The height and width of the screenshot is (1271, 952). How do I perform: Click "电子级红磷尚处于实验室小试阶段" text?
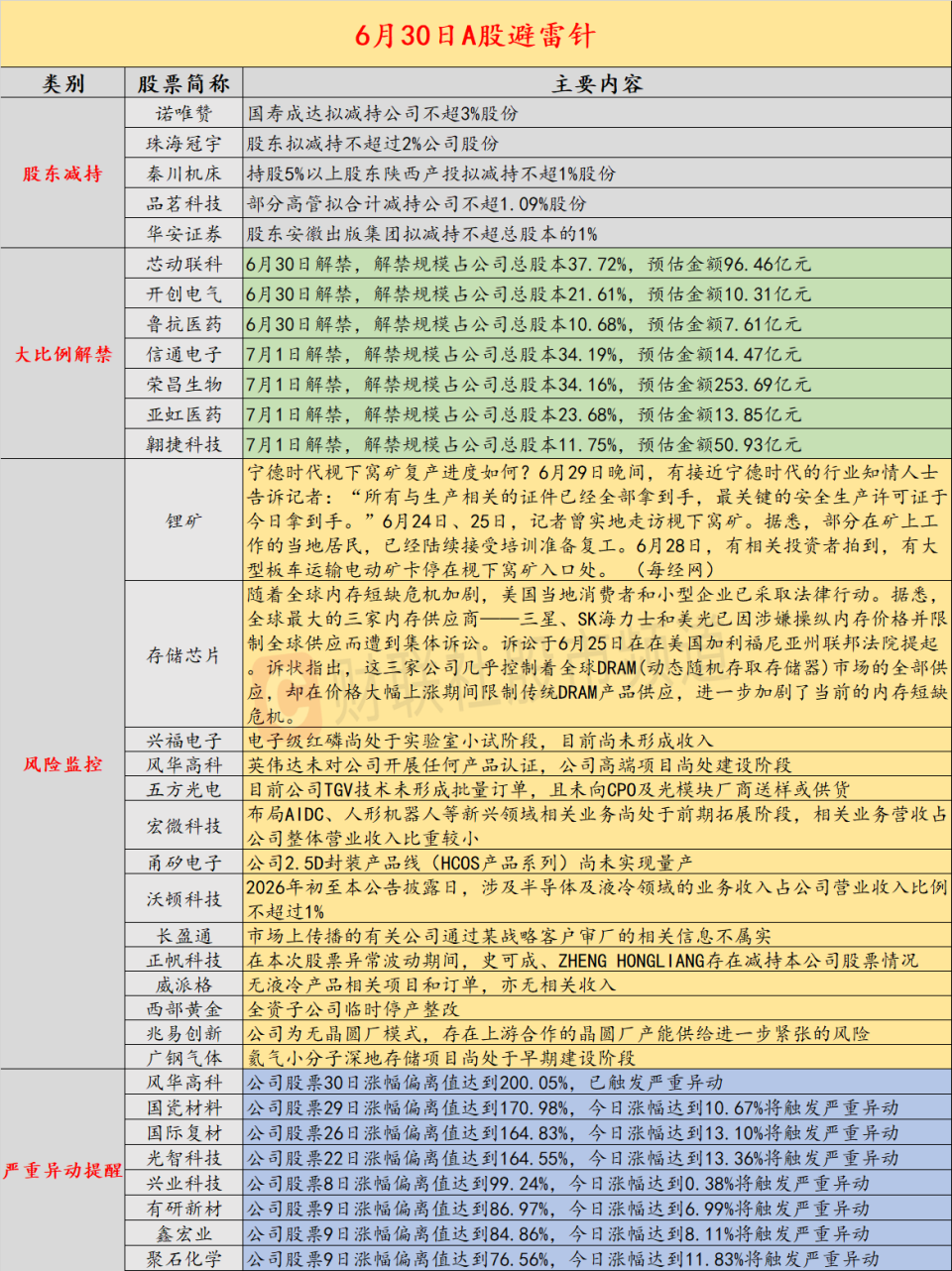[x=392, y=741]
